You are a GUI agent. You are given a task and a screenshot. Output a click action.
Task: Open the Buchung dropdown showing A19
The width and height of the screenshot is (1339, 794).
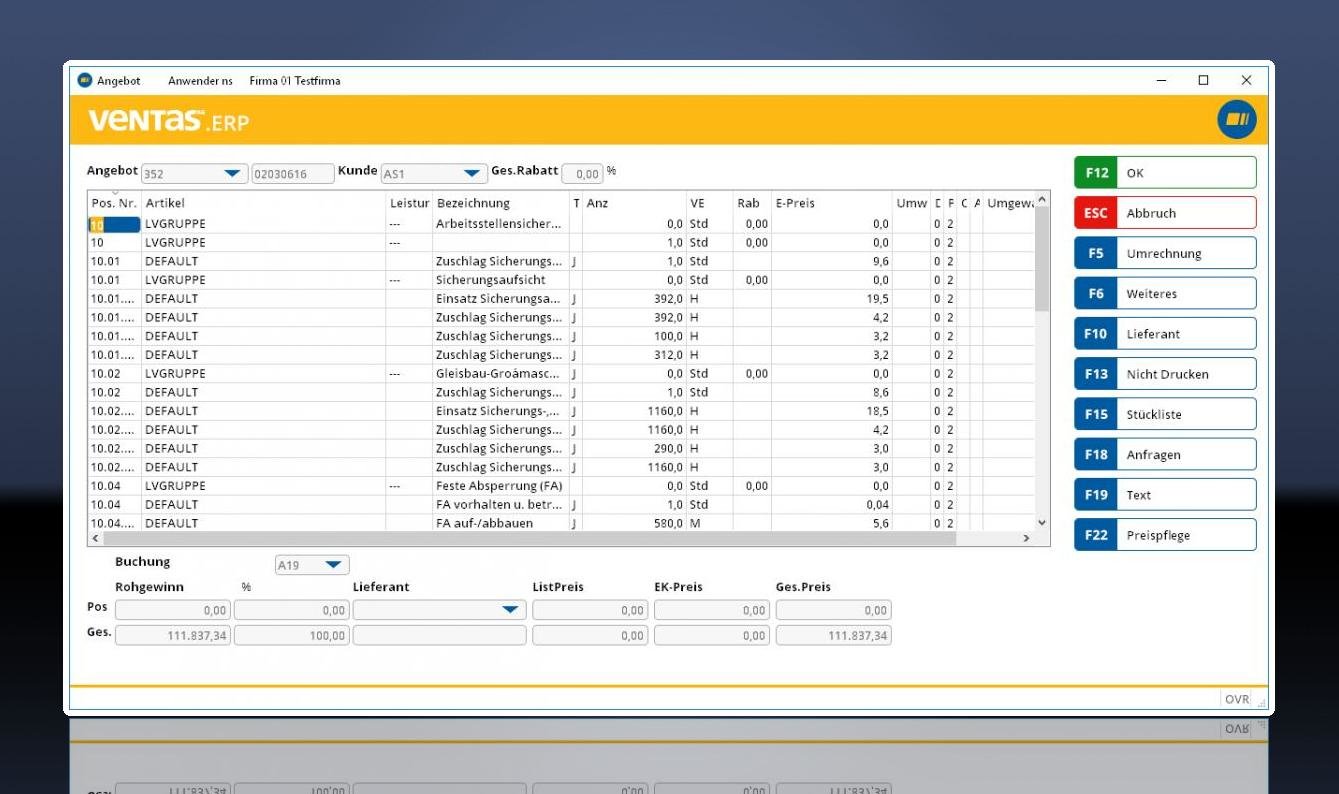tap(333, 565)
